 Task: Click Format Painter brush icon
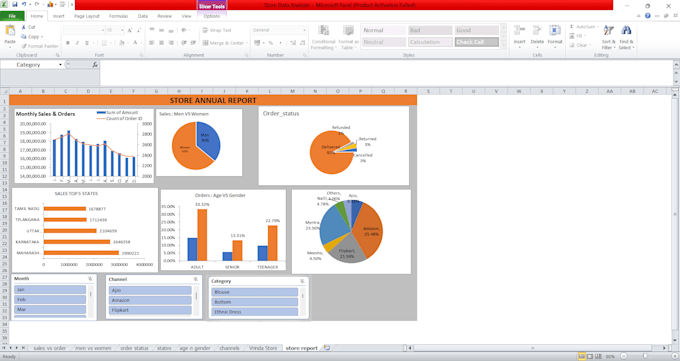[24, 46]
